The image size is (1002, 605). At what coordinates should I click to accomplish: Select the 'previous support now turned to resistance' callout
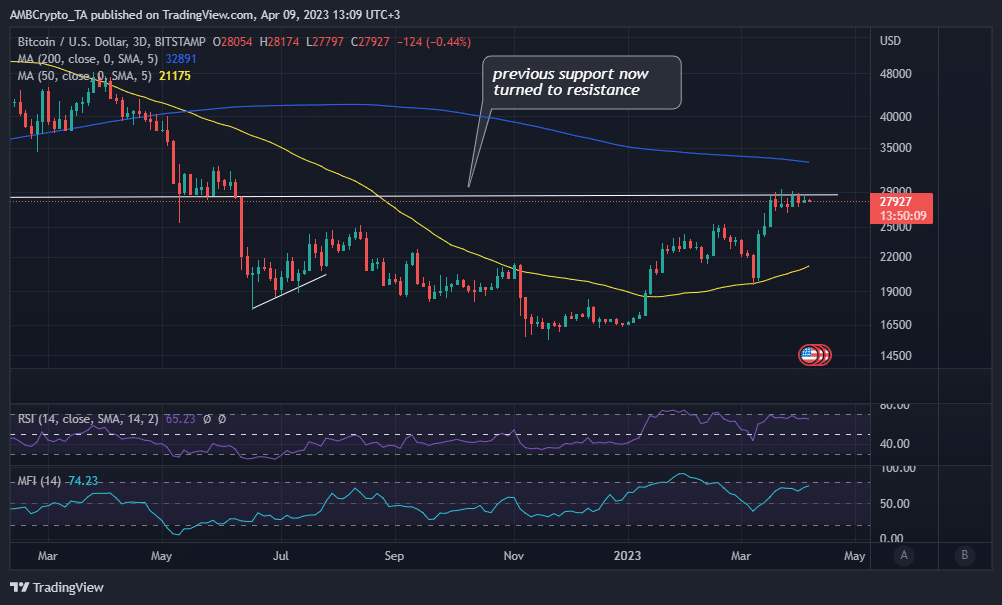pyautogui.click(x=581, y=82)
